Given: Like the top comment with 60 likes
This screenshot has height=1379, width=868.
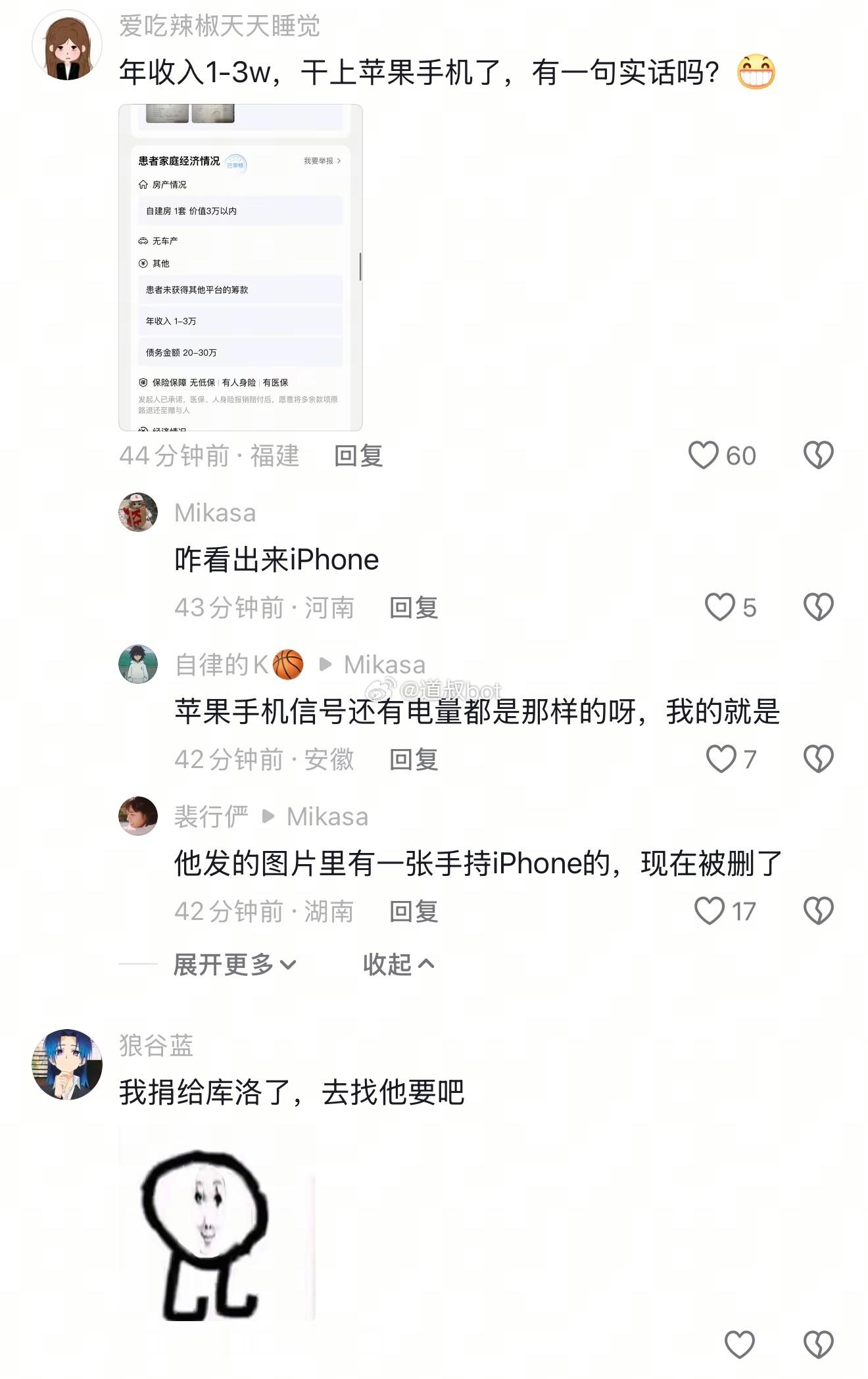Looking at the screenshot, I should pyautogui.click(x=703, y=455).
